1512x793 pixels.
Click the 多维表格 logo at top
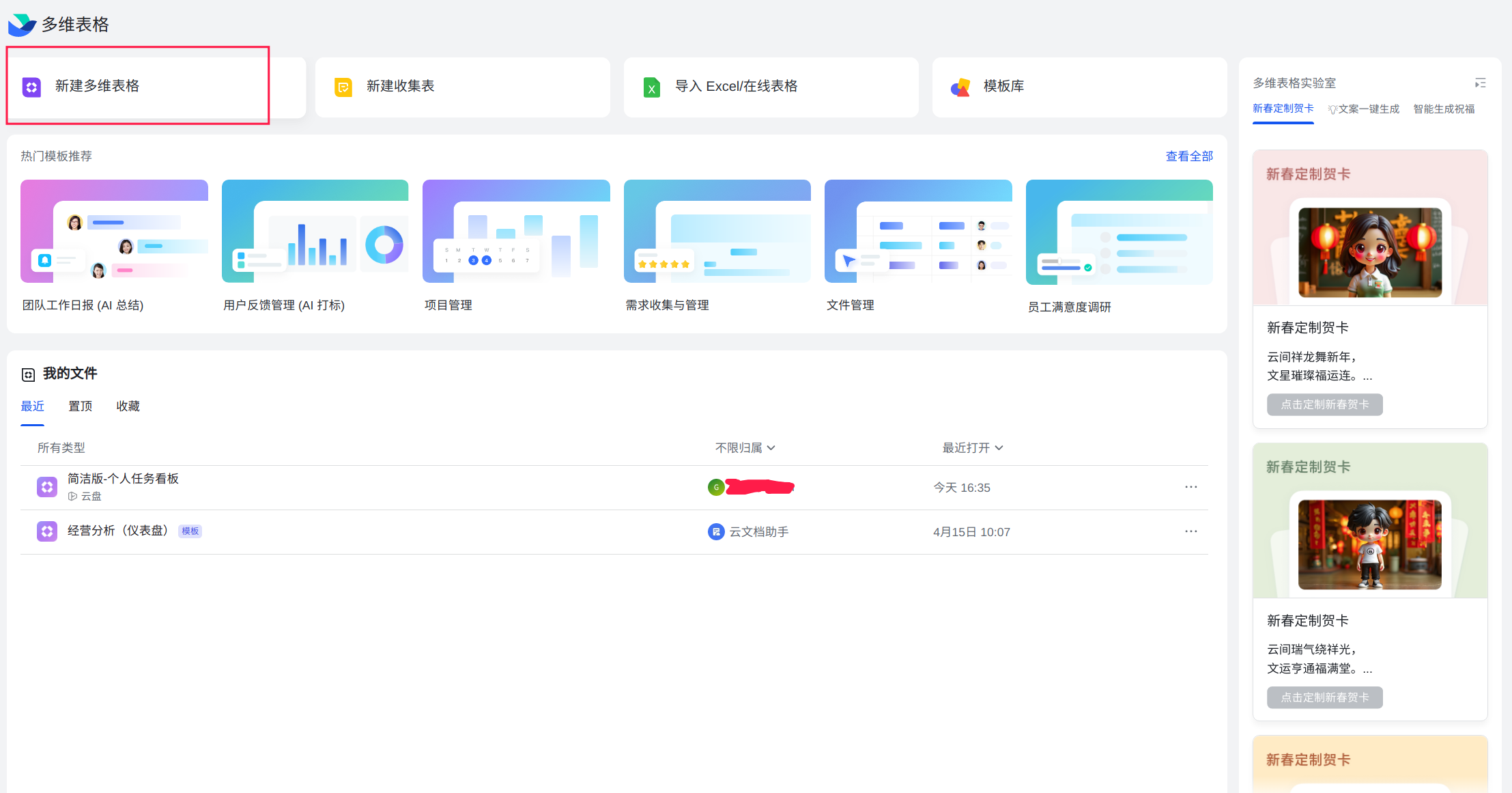(x=22, y=25)
